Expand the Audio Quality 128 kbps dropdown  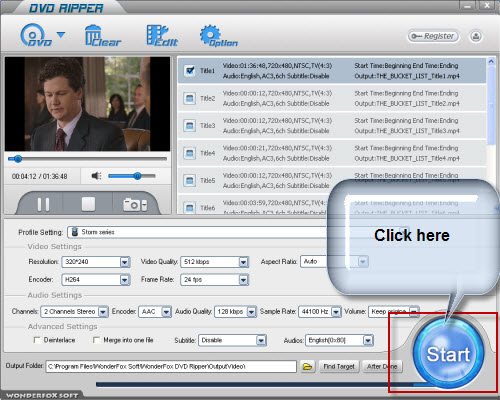[x=251, y=312]
